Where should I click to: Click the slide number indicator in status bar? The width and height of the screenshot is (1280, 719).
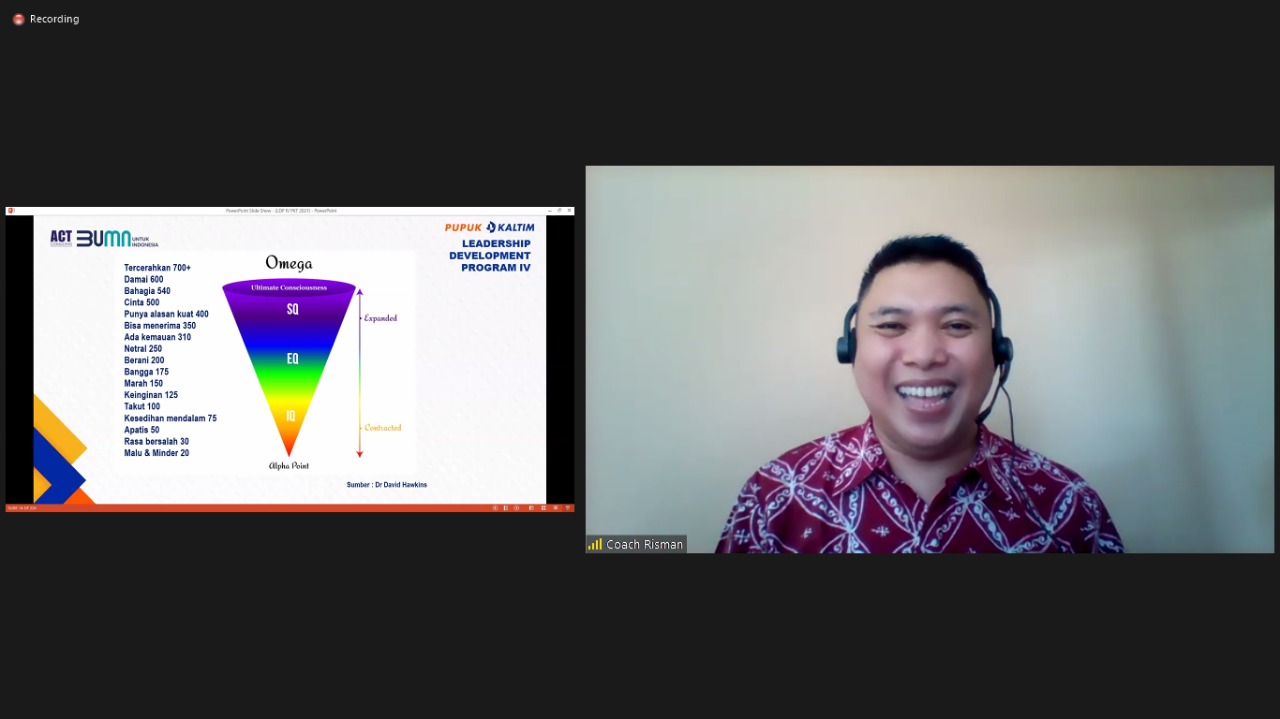click(x=22, y=508)
